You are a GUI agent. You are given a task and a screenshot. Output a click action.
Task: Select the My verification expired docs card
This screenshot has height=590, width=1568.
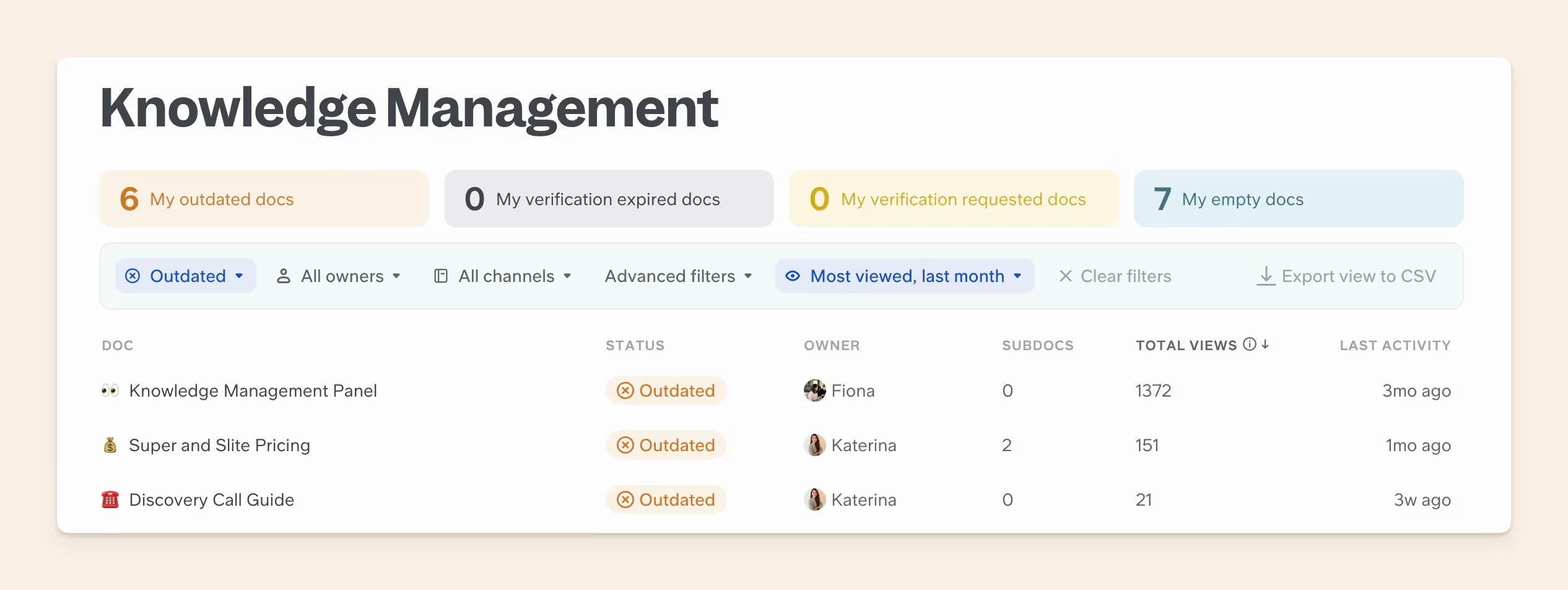(x=609, y=199)
